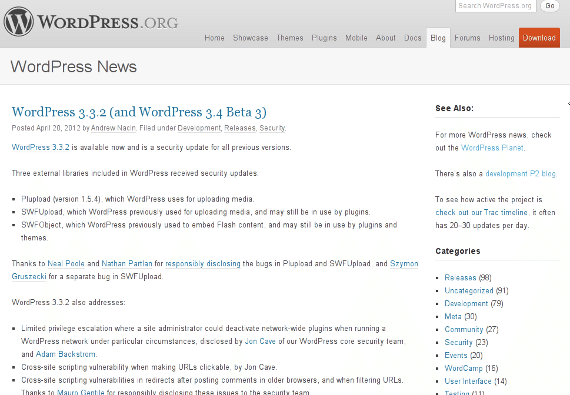The height and width of the screenshot is (395, 570).
Task: Open the Home navigation item
Action: click(x=214, y=38)
